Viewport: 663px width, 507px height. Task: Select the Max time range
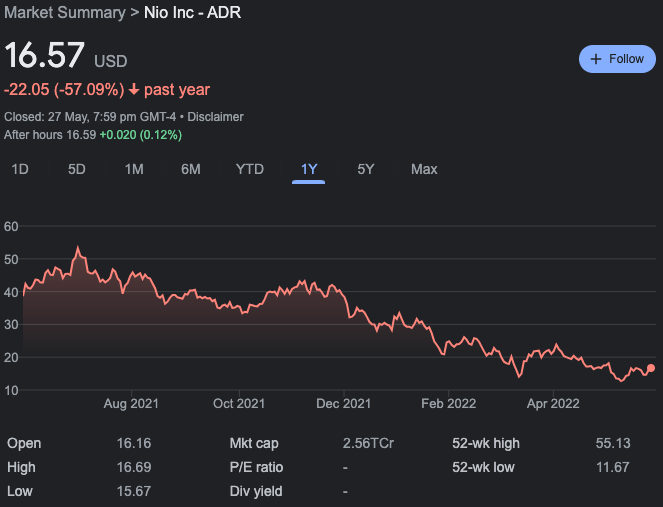pos(424,169)
